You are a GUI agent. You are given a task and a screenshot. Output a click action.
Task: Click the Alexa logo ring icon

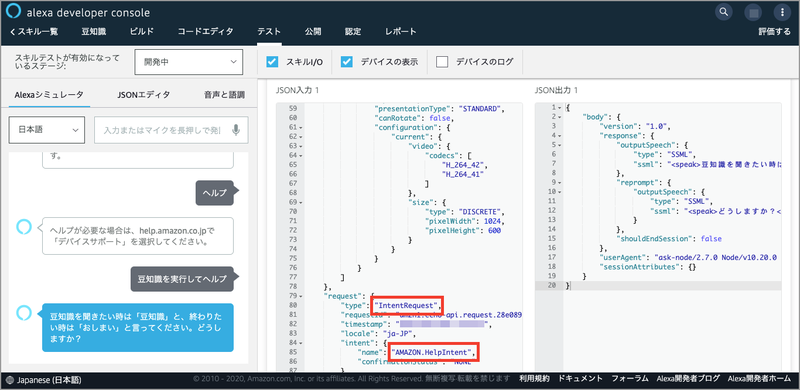(x=14, y=12)
